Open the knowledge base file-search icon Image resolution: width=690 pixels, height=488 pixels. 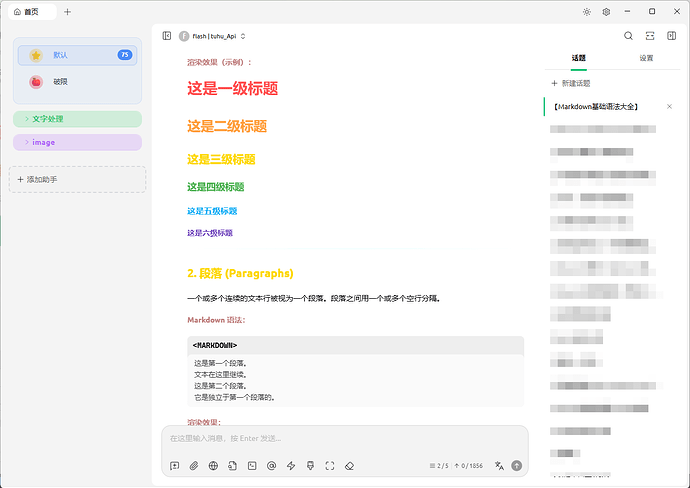point(232,466)
